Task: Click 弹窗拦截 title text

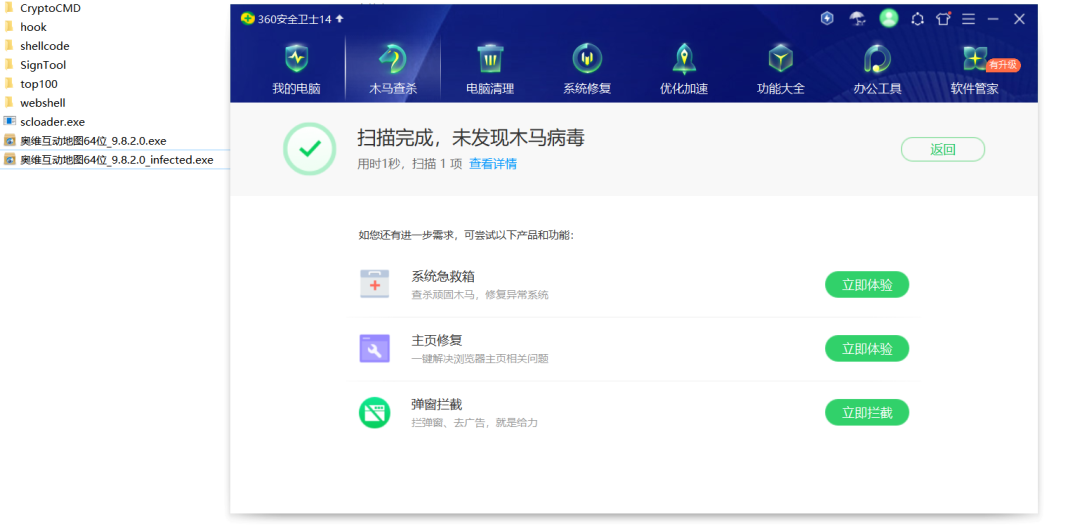Action: click(437, 404)
